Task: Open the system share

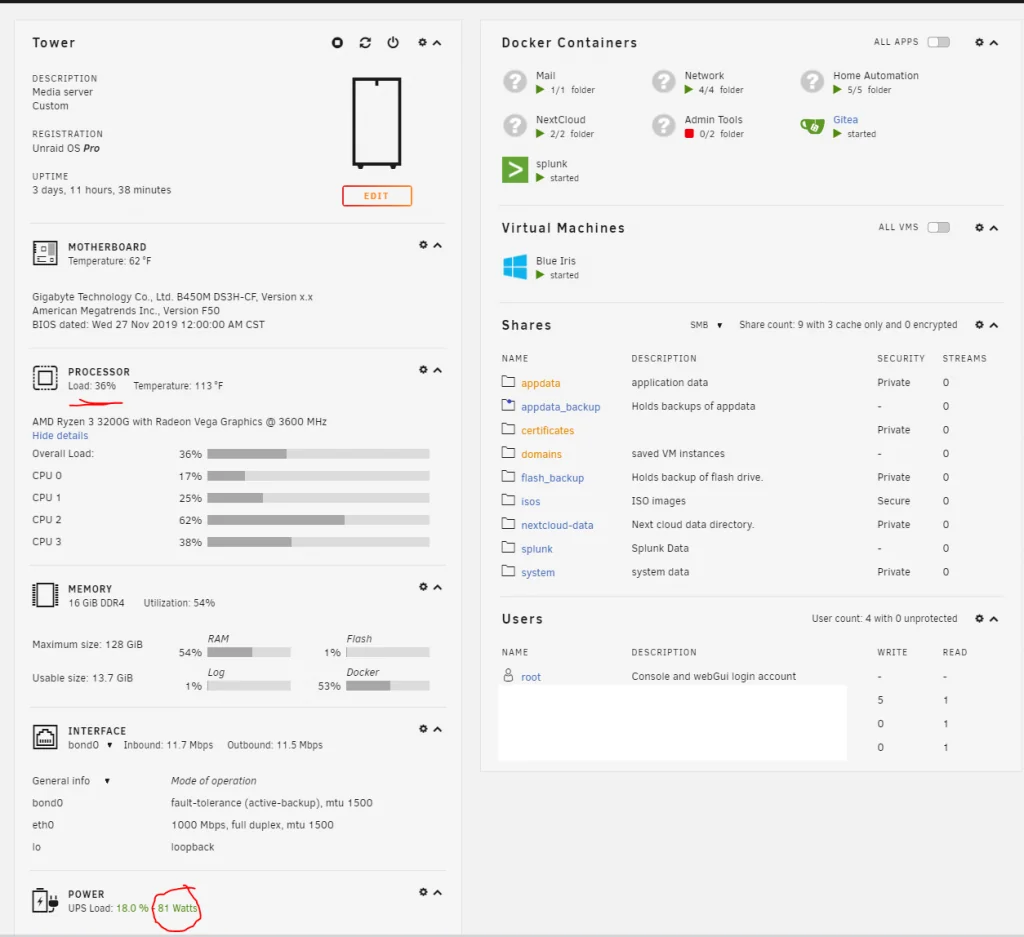Action: 538,573
